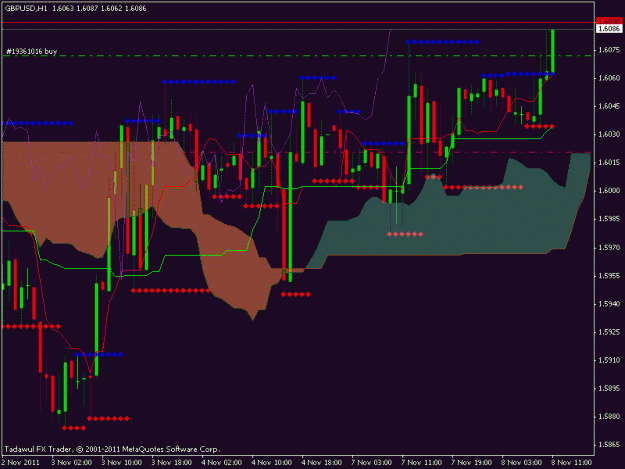
Task: Click the 1.5925 price axis label
Action: [x=609, y=332]
